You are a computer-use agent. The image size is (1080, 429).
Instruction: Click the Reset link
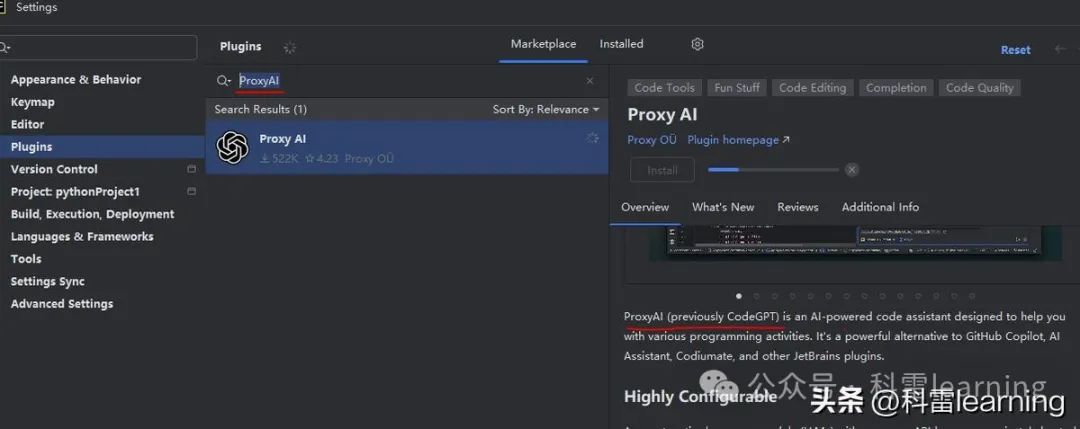click(x=1015, y=50)
